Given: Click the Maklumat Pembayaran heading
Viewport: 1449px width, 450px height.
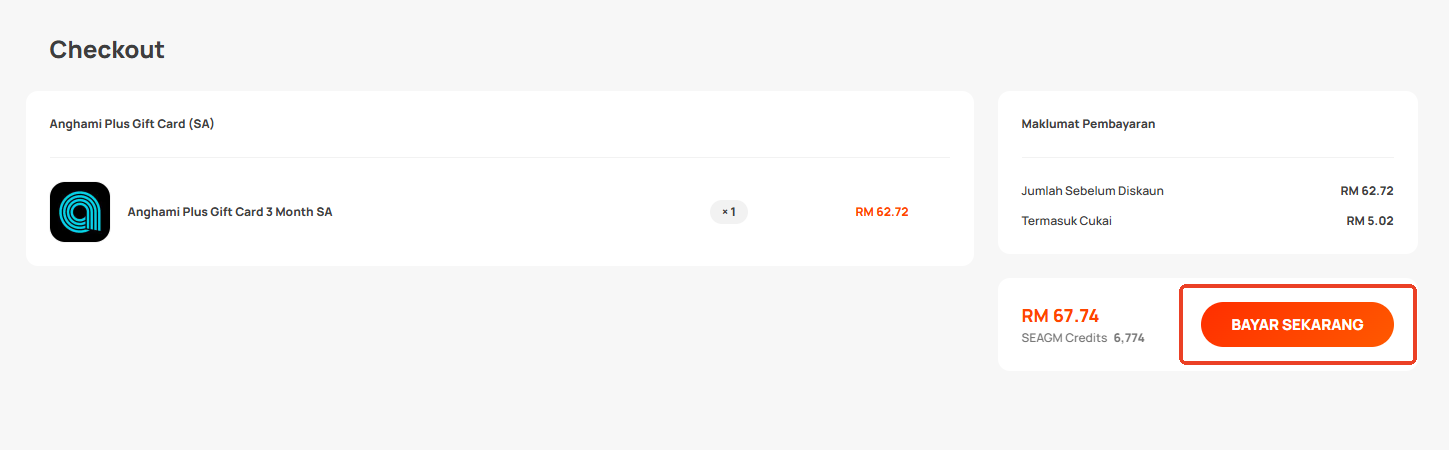Looking at the screenshot, I should [x=1088, y=124].
